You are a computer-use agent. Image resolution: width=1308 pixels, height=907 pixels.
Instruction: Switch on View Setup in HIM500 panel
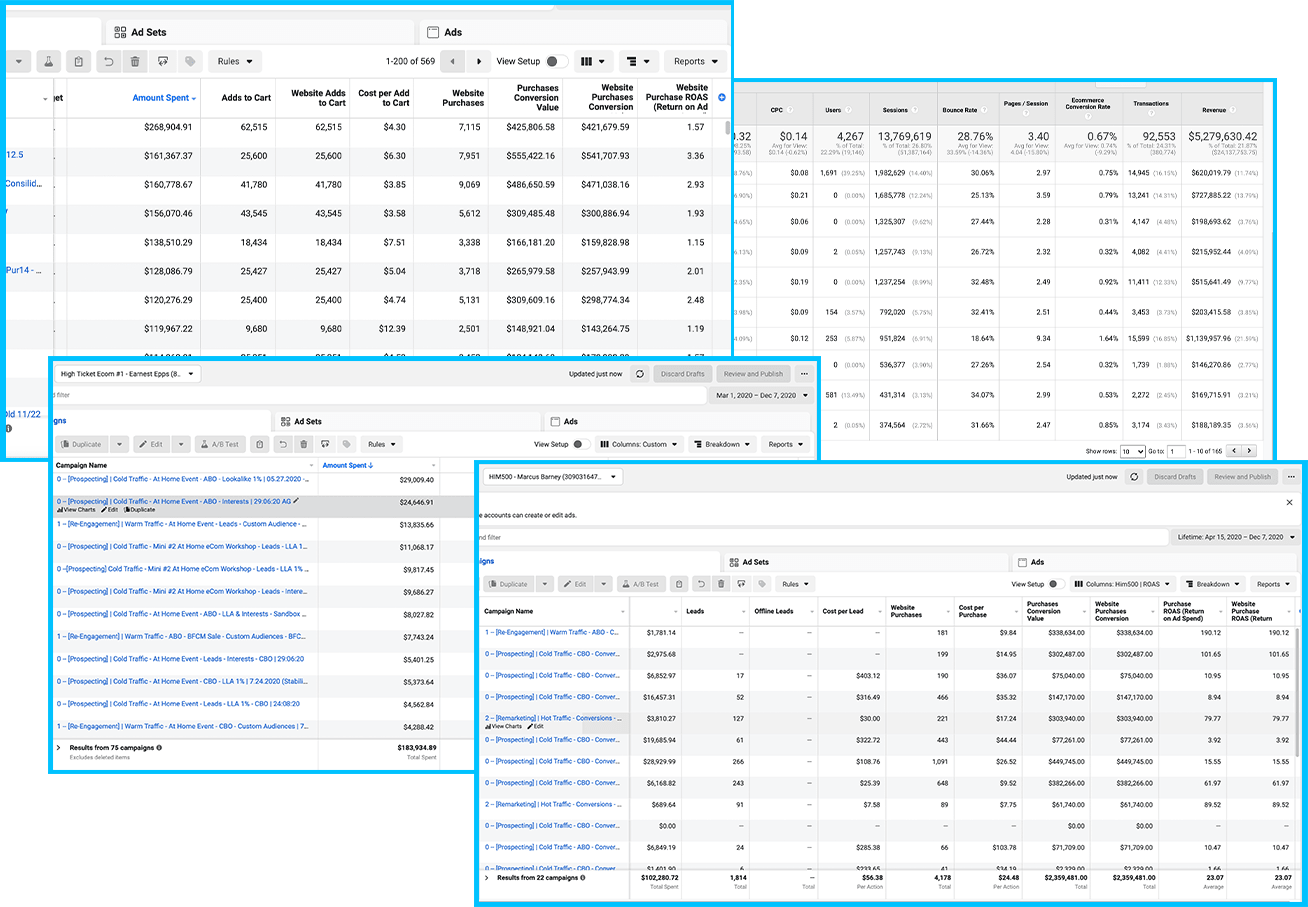(1055, 584)
